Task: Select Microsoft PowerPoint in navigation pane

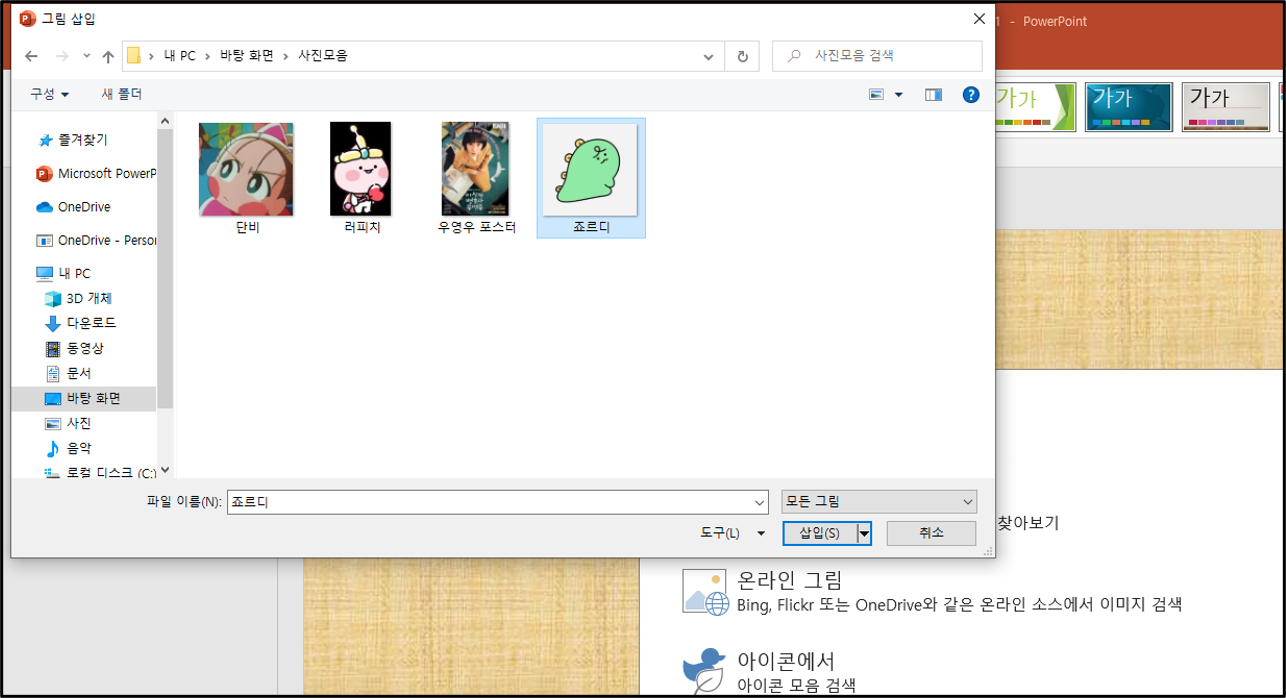Action: point(97,174)
